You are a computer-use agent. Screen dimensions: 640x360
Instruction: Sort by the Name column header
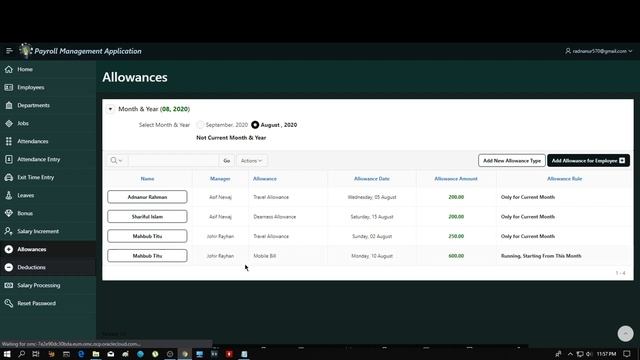147,179
